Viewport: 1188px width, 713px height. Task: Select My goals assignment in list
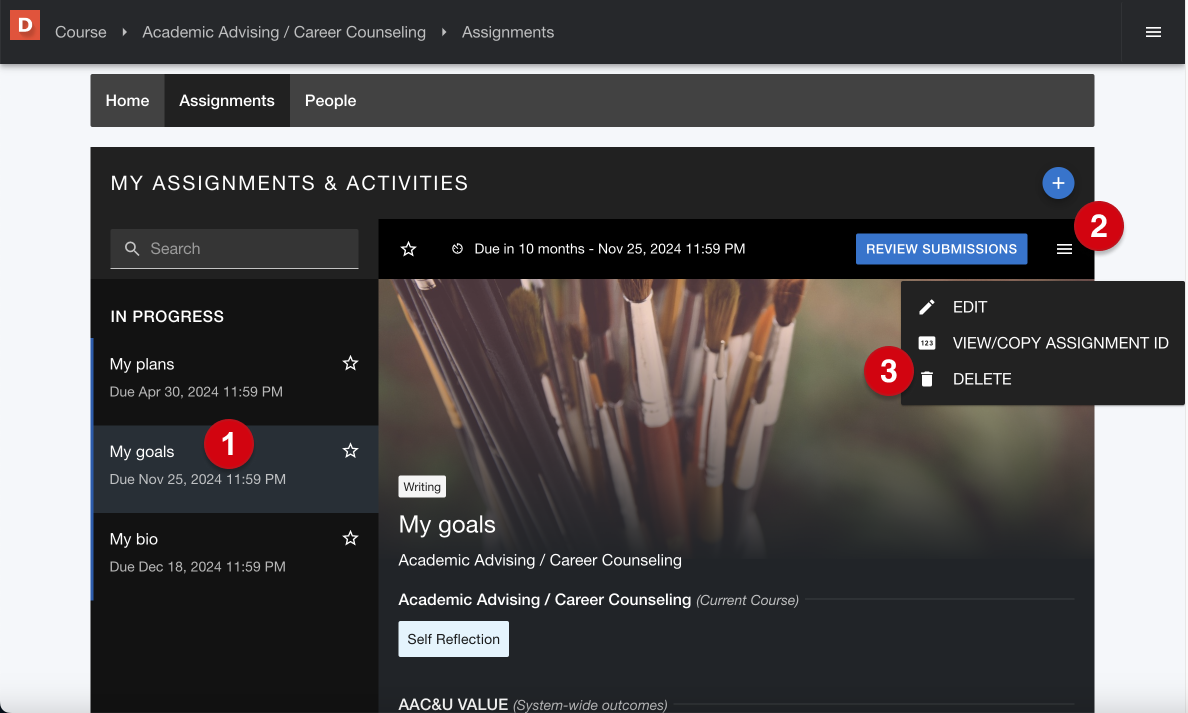coord(235,469)
